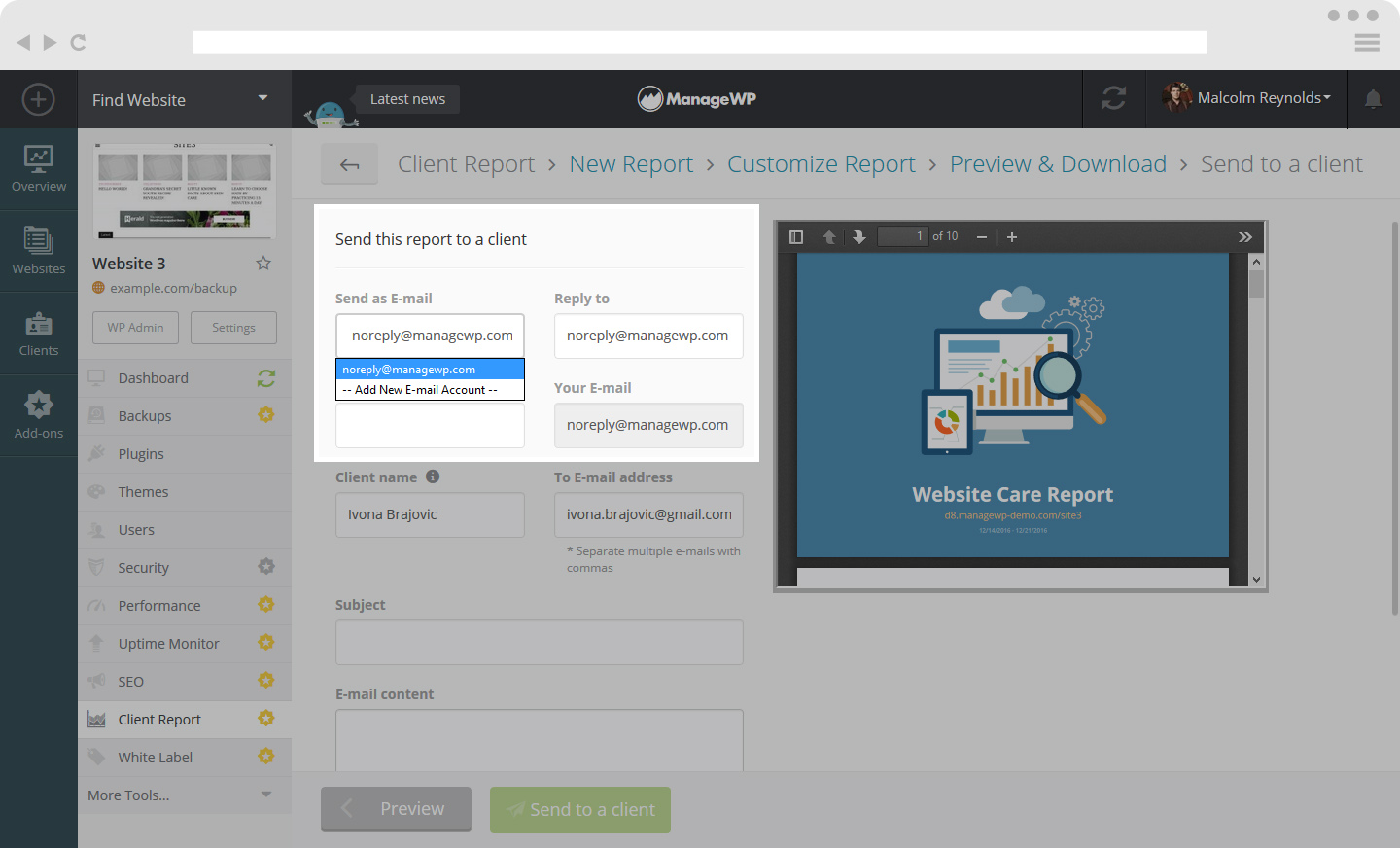This screenshot has width=1400, height=848.
Task: Click the Backups gear badge
Action: click(265, 415)
